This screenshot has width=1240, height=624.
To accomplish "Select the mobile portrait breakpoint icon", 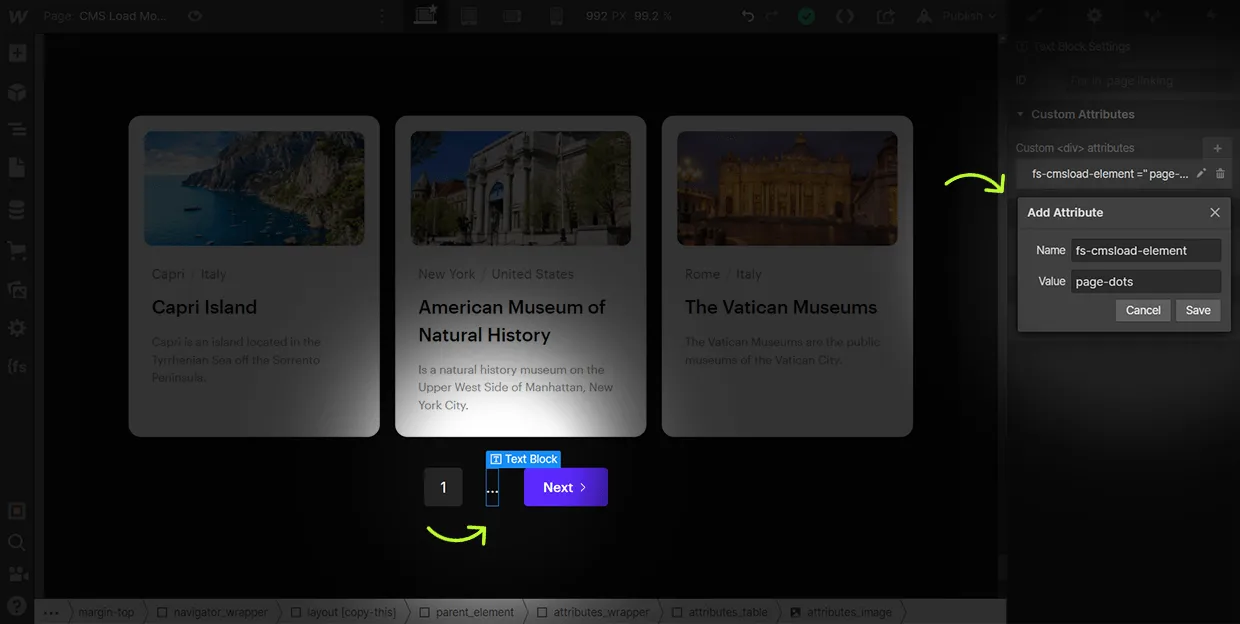I will 557,16.
